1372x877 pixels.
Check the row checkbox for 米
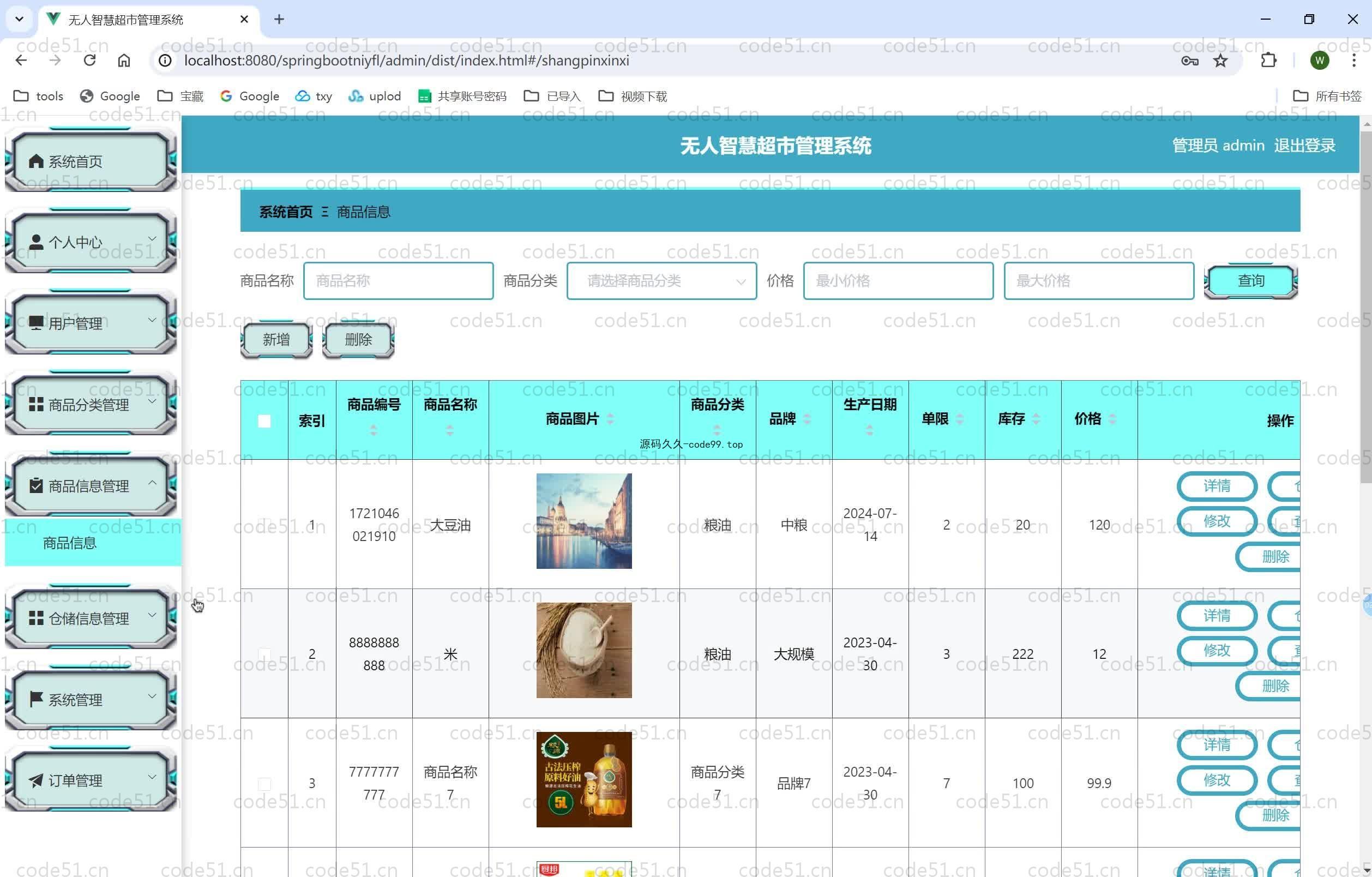(264, 654)
